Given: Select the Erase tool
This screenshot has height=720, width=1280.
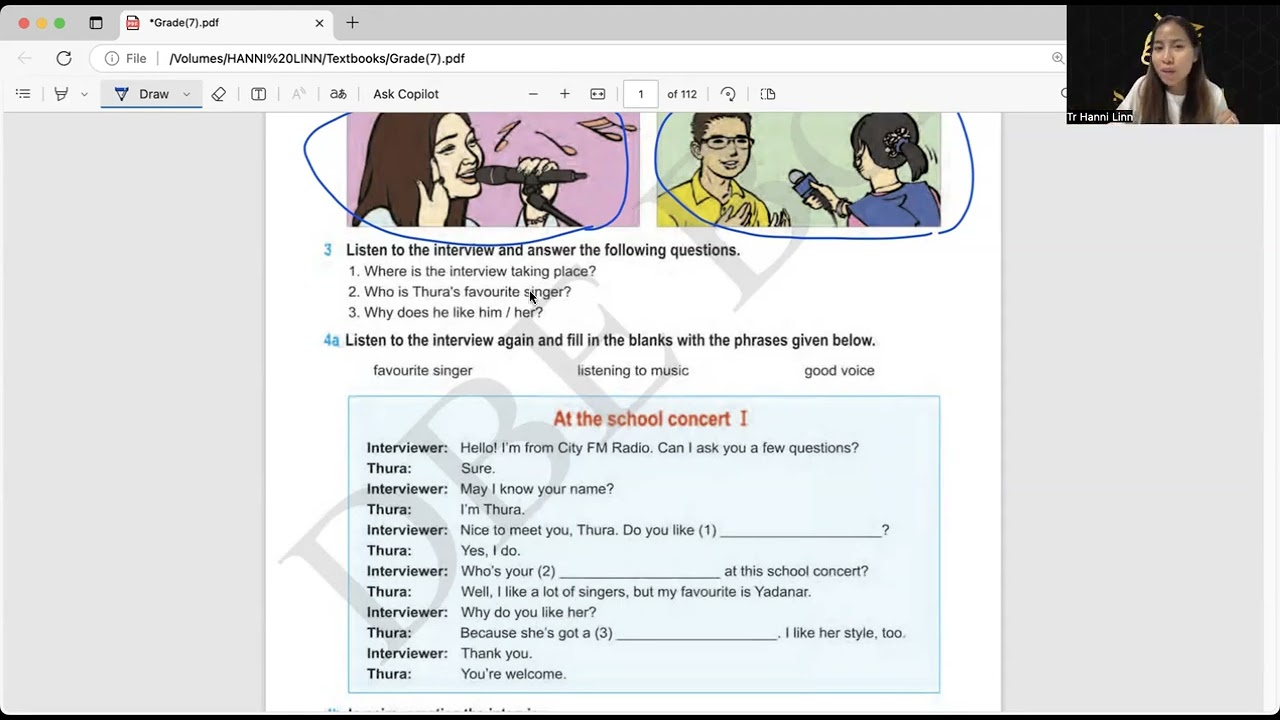Looking at the screenshot, I should [x=218, y=94].
